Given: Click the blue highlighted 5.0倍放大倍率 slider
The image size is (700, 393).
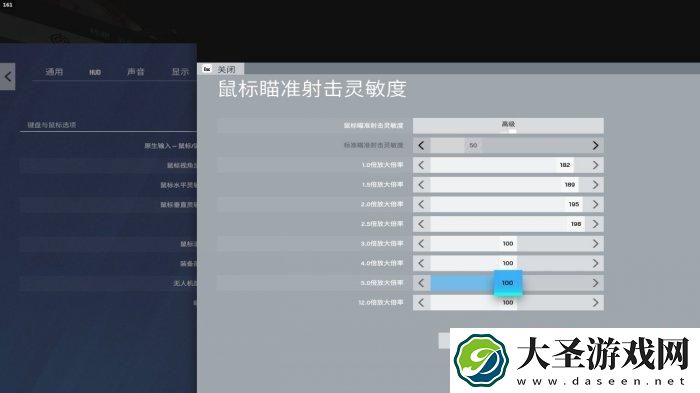Looking at the screenshot, I should pos(508,283).
